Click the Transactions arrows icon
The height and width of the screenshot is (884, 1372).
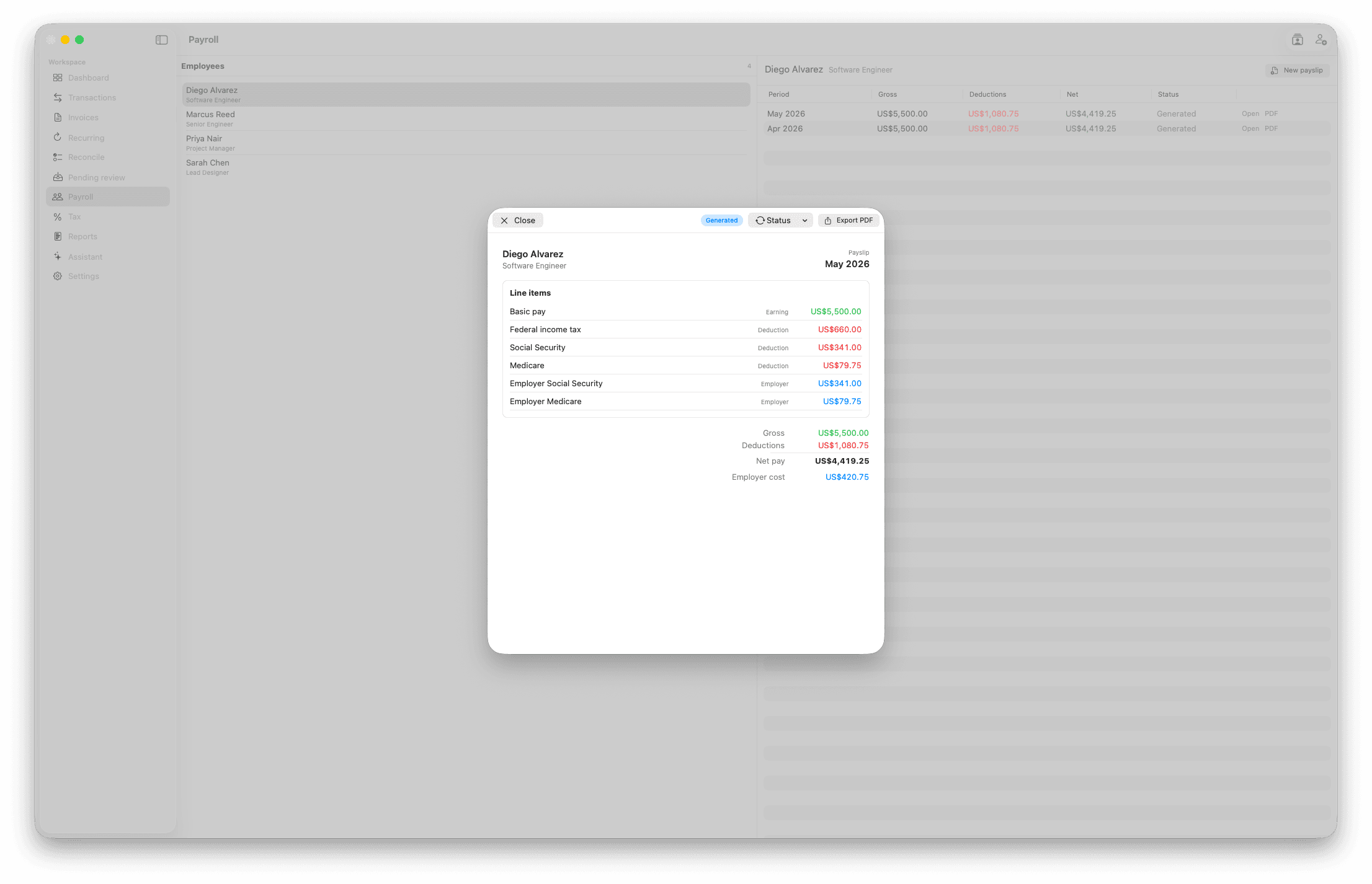[58, 97]
